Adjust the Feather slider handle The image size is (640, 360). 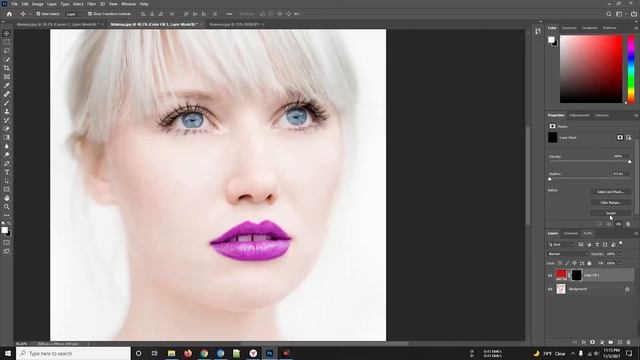tap(549, 179)
